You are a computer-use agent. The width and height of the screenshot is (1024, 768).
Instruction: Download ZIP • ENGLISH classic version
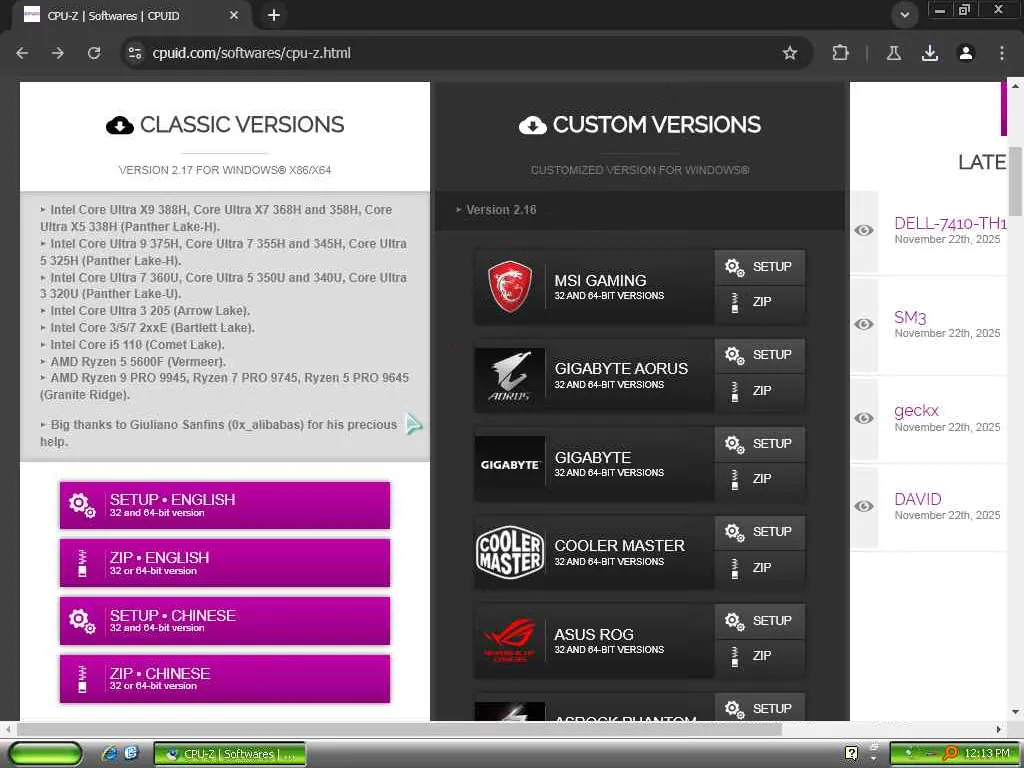(225, 563)
